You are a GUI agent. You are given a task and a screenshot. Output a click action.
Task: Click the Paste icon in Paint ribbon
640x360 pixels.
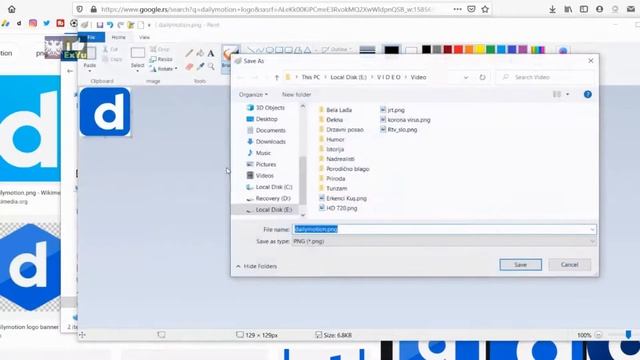90,54
